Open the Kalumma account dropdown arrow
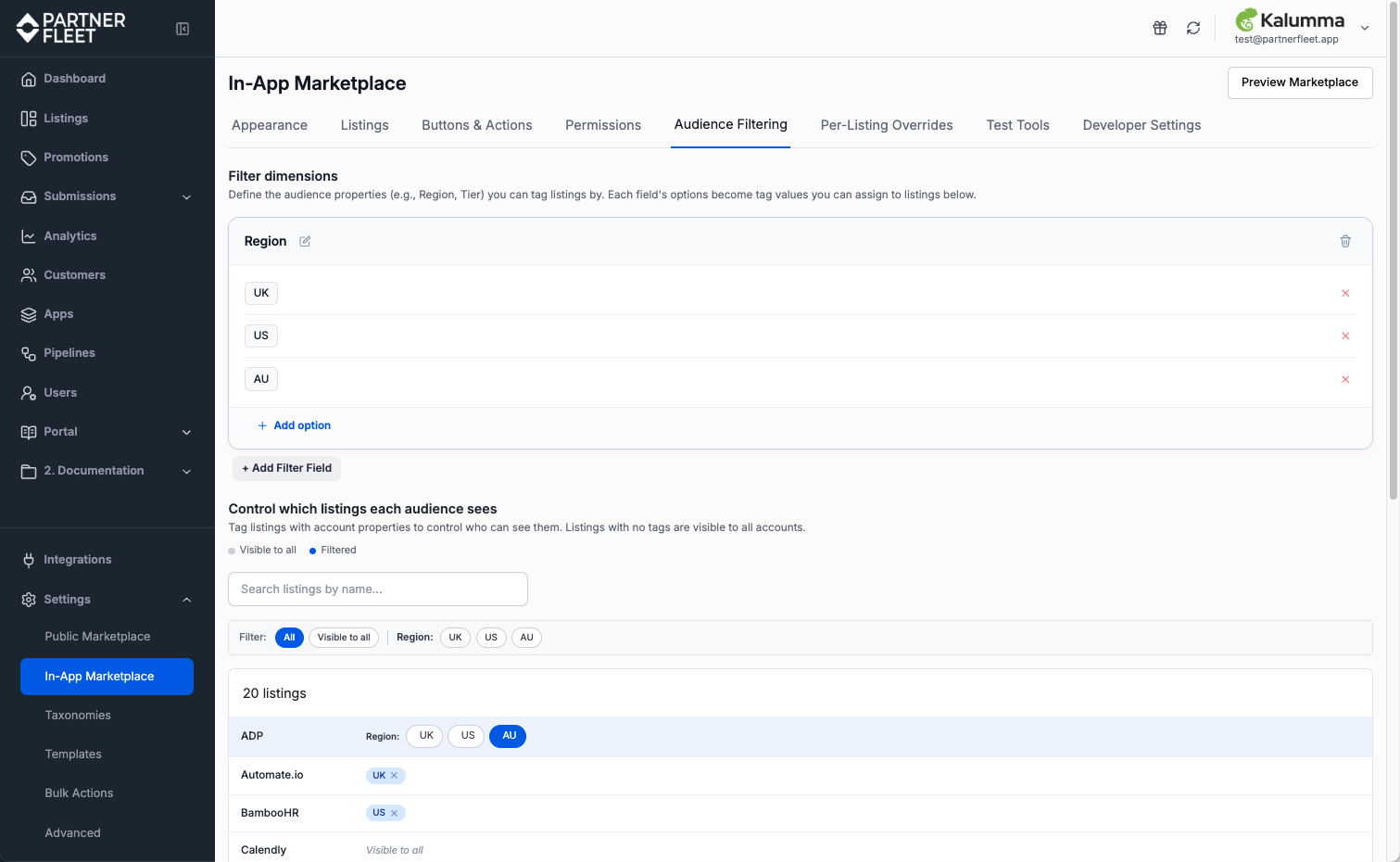 coord(1365,28)
